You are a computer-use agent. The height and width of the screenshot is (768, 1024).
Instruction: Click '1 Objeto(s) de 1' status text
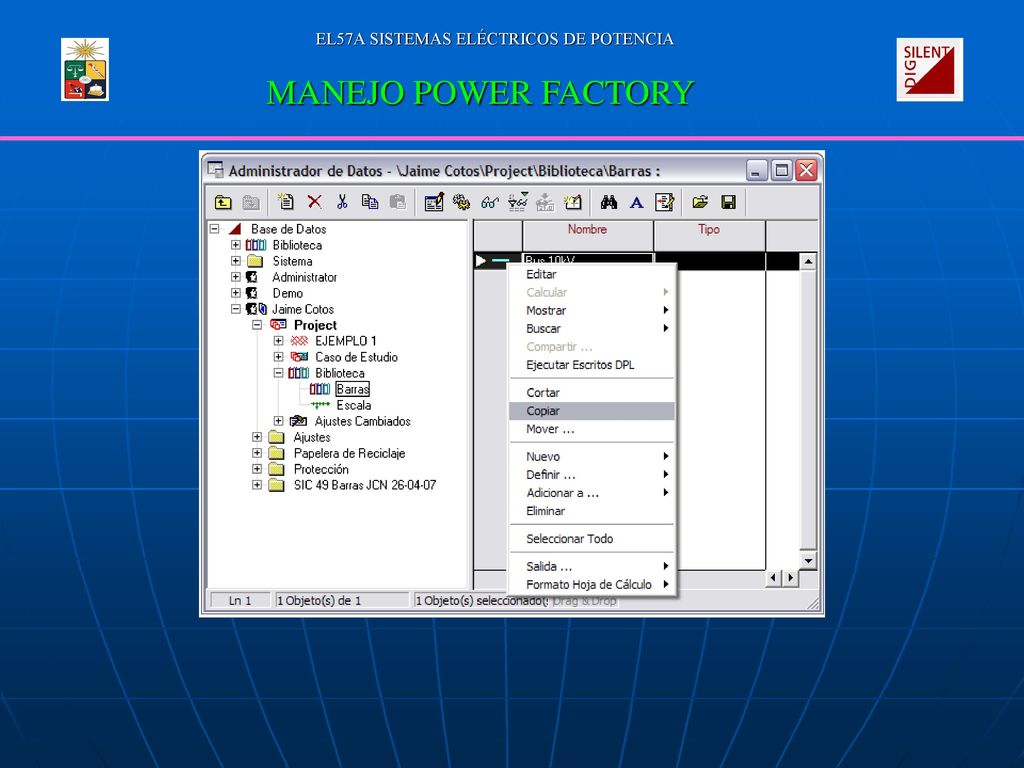(319, 600)
